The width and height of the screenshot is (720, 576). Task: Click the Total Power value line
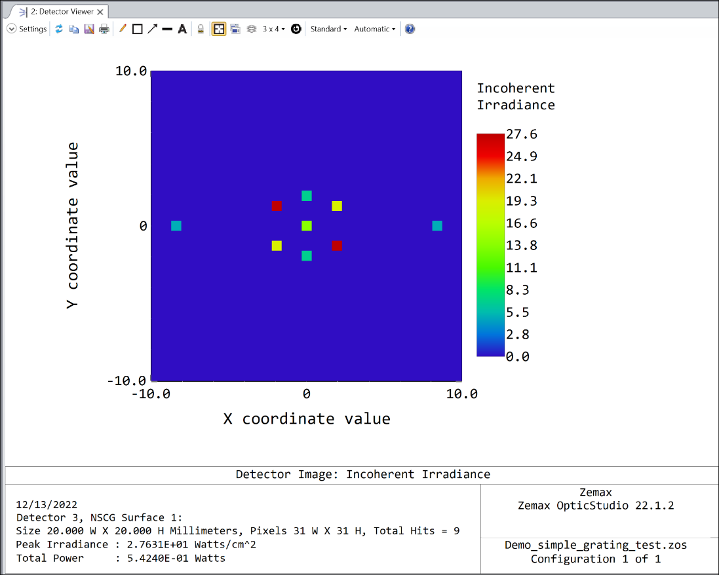click(121, 559)
